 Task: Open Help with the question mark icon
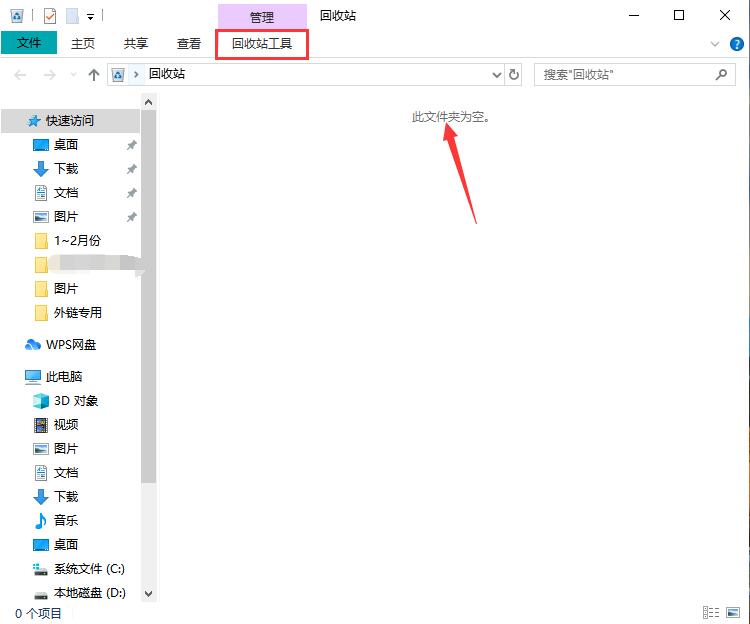click(737, 44)
